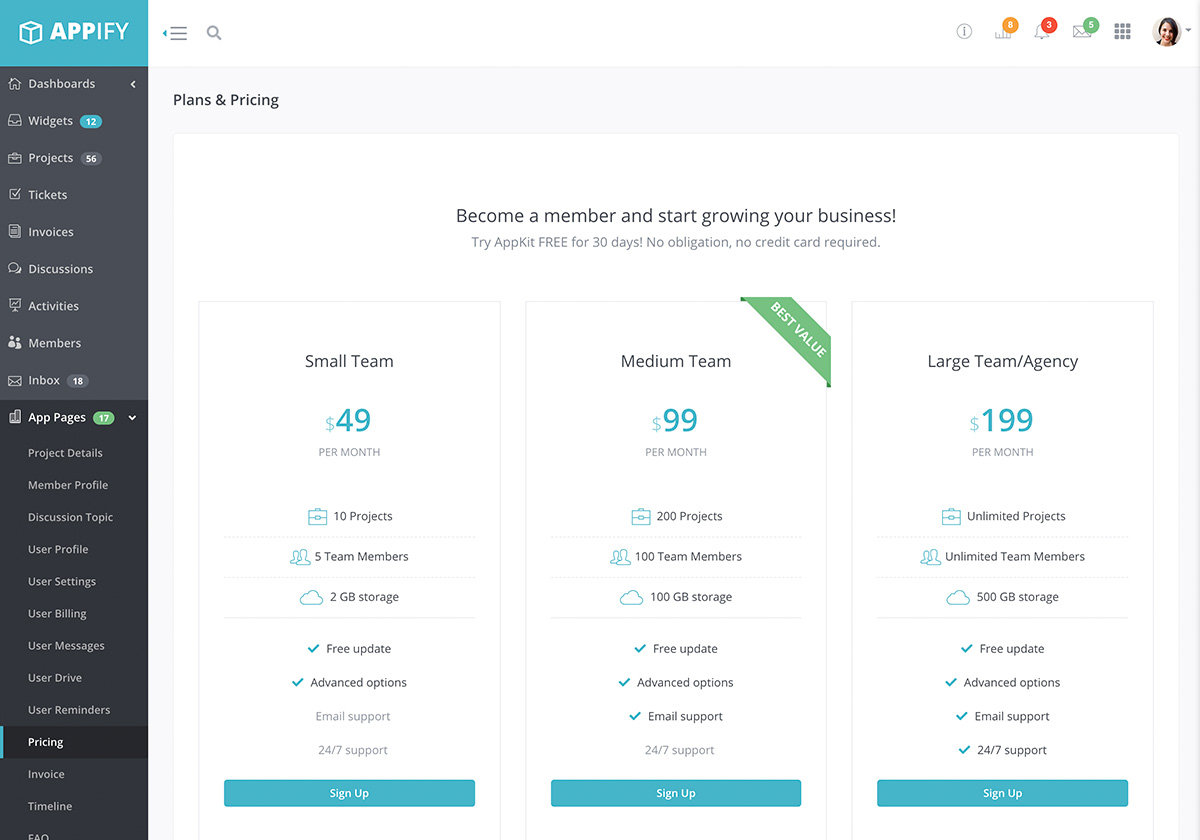Go to Widgets in the sidebar
Viewport: 1200px width, 840px height.
click(50, 121)
